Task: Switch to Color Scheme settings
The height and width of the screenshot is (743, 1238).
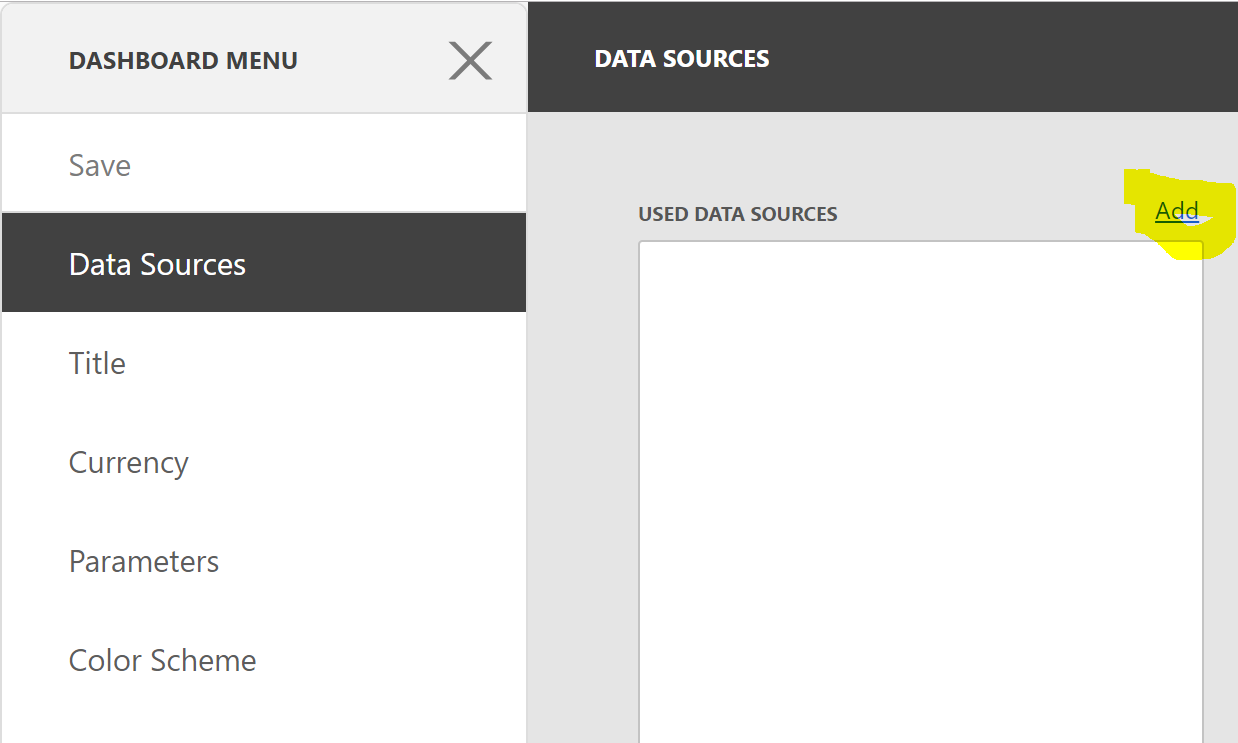Action: (x=163, y=661)
